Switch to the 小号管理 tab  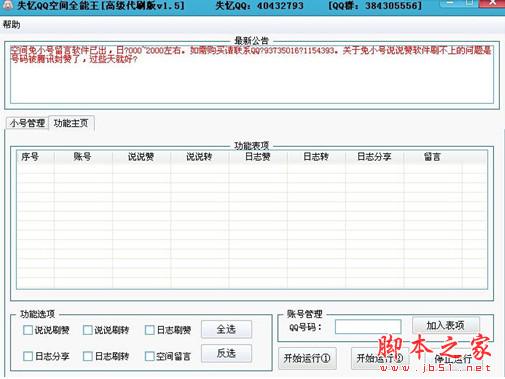(27, 123)
